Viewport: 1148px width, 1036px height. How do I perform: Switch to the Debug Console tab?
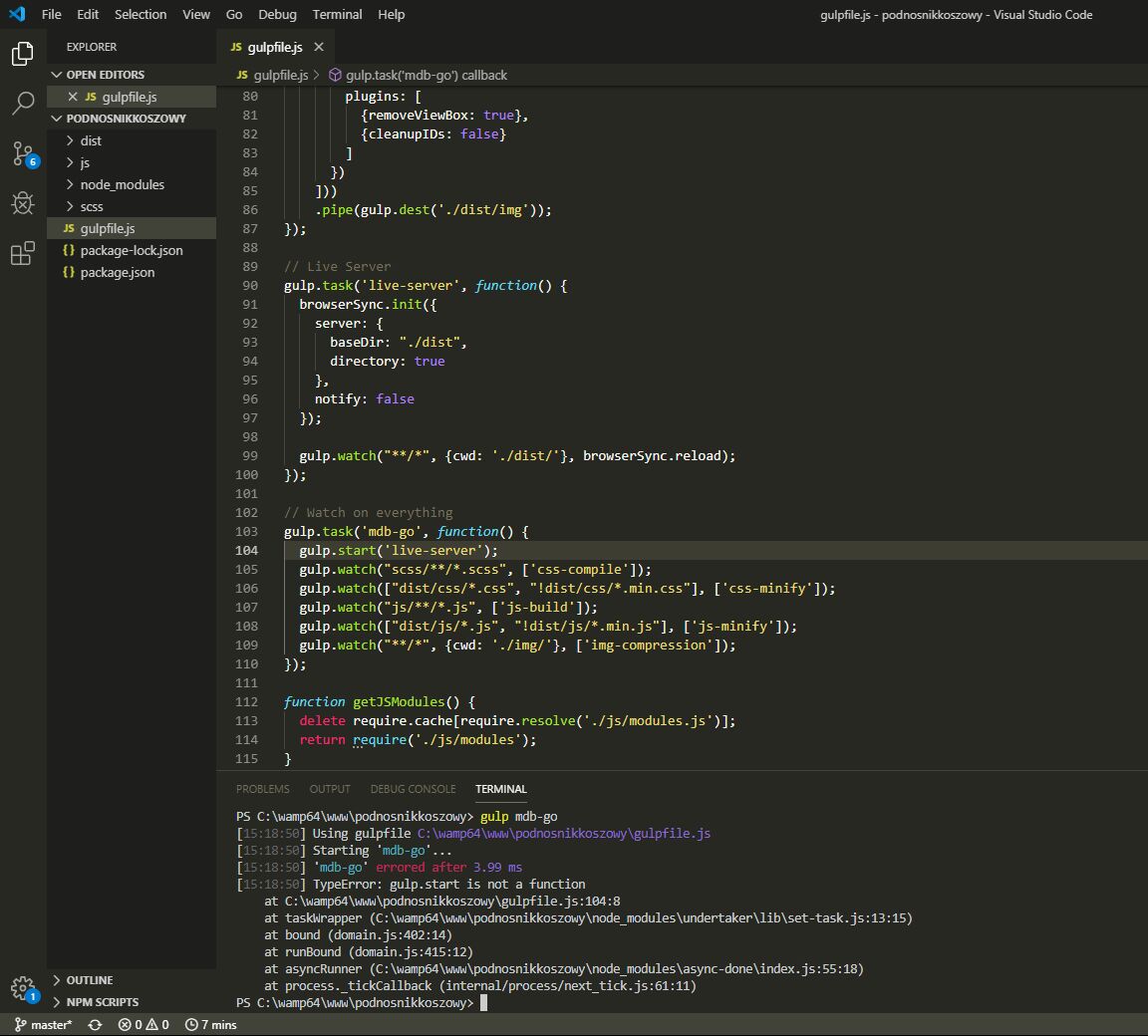coord(413,789)
